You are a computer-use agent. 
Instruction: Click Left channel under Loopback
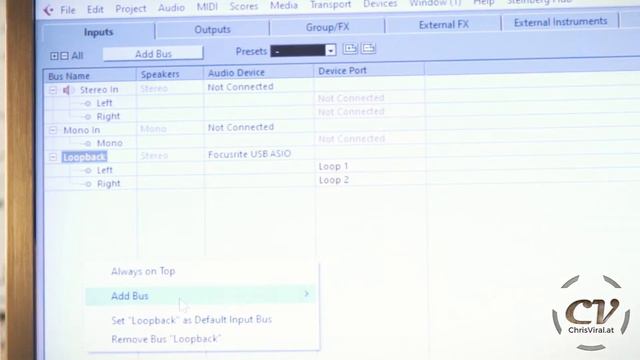tap(104, 170)
